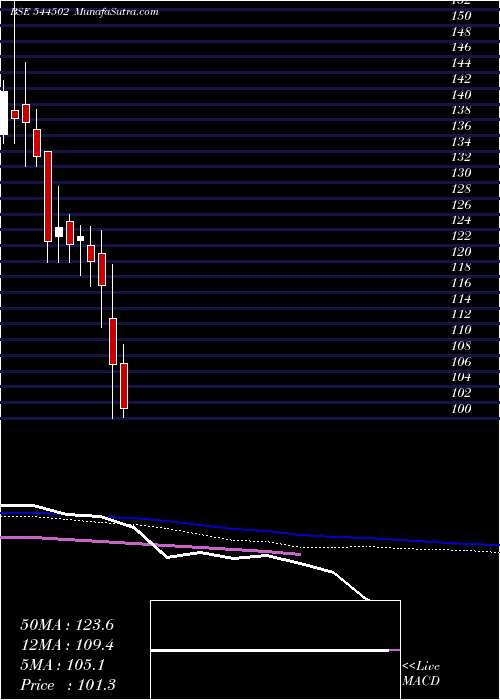Click the 112 price axis label
The image size is (500, 700).
[x=461, y=314]
